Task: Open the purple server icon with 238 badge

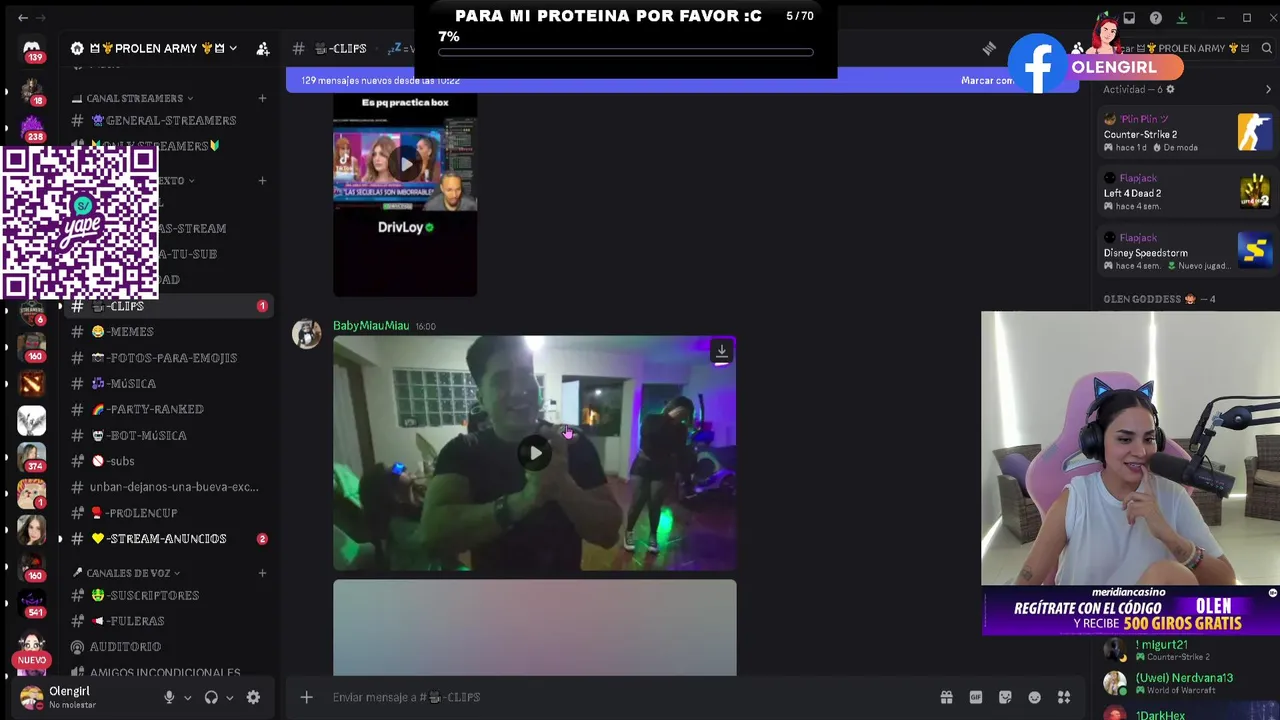Action: 32,129
